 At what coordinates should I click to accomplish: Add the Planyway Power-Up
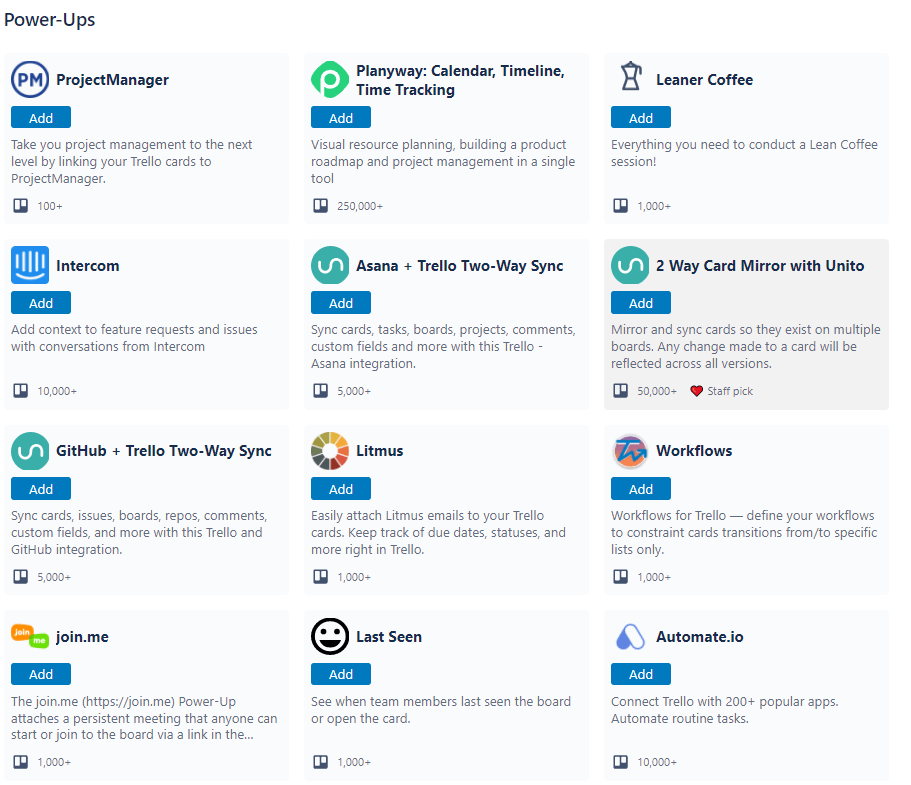pyautogui.click(x=340, y=117)
